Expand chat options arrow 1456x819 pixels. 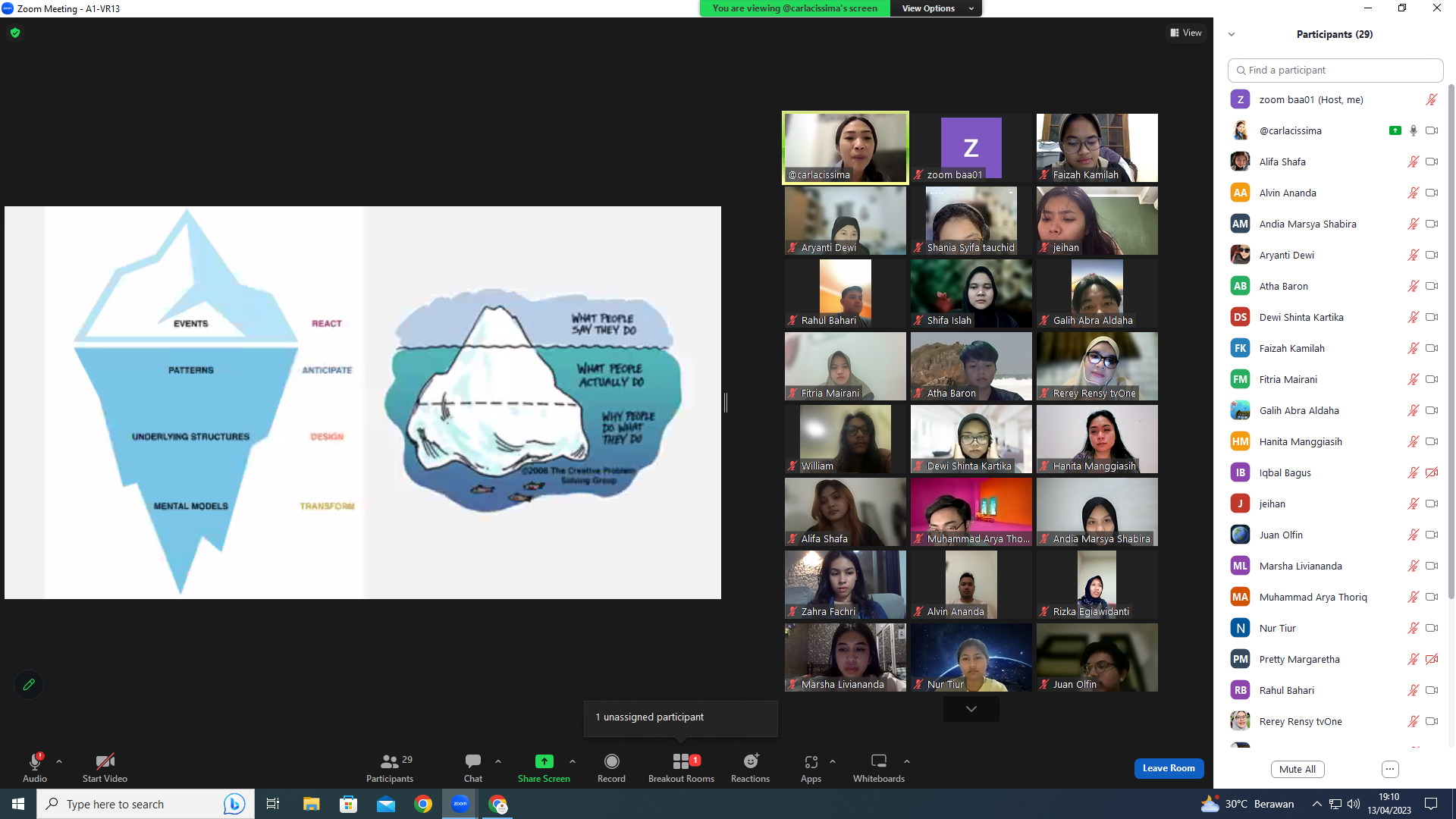(498, 761)
